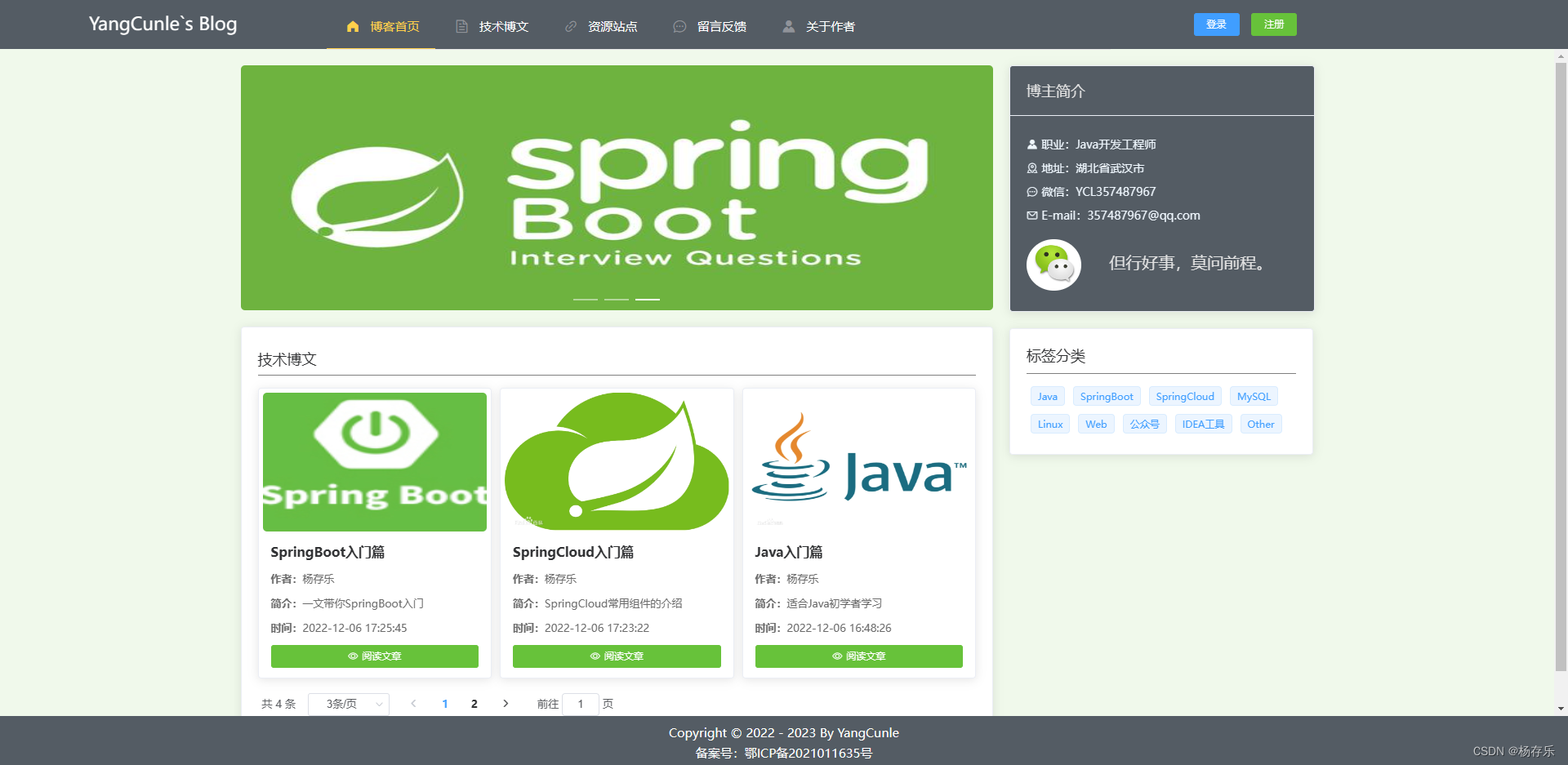Image resolution: width=1568 pixels, height=765 pixels.
Task: Read the Java入门篇 article via 阅读文章
Action: tap(859, 656)
